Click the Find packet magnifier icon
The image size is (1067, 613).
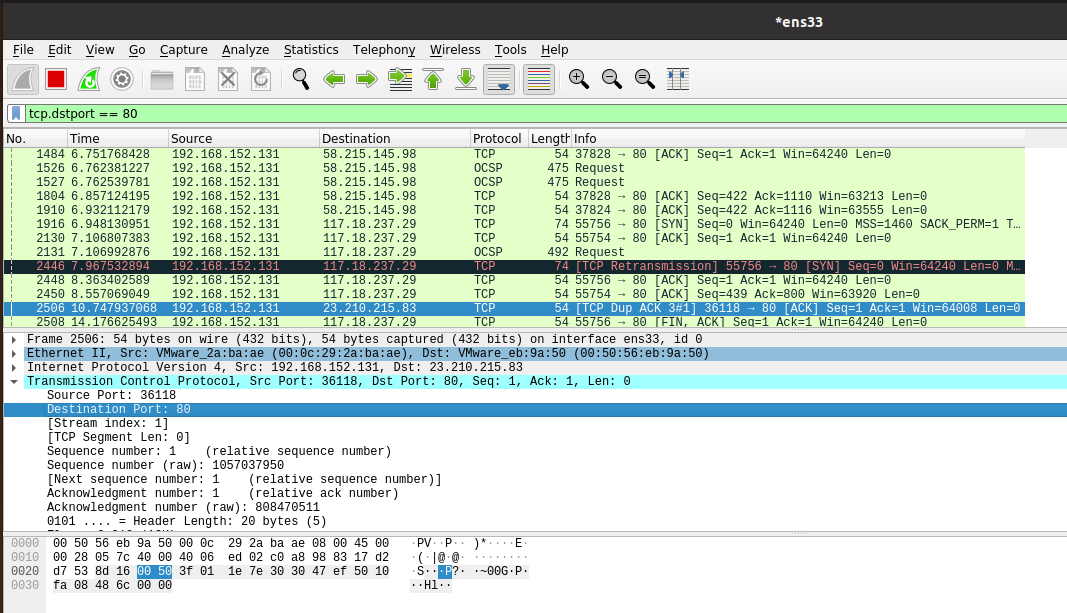click(300, 79)
